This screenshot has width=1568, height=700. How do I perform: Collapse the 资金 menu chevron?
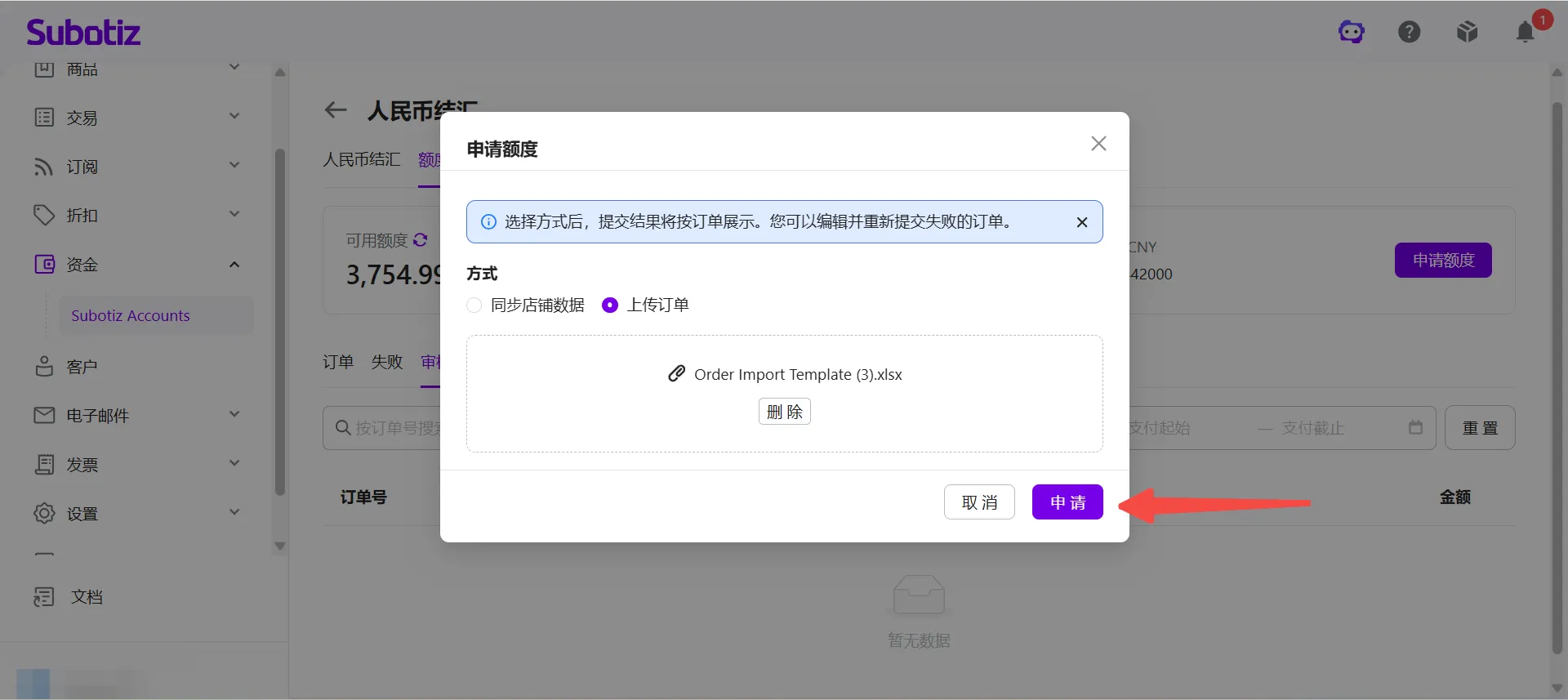tap(234, 264)
